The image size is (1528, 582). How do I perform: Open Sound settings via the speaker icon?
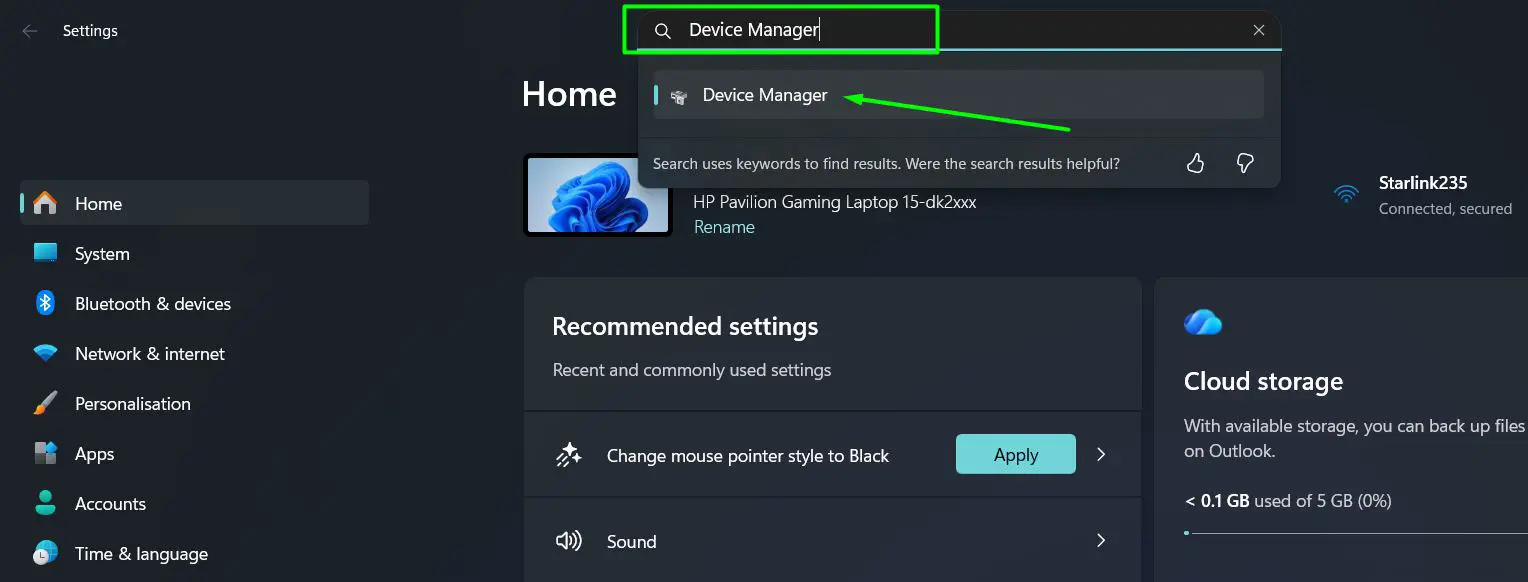coord(568,541)
